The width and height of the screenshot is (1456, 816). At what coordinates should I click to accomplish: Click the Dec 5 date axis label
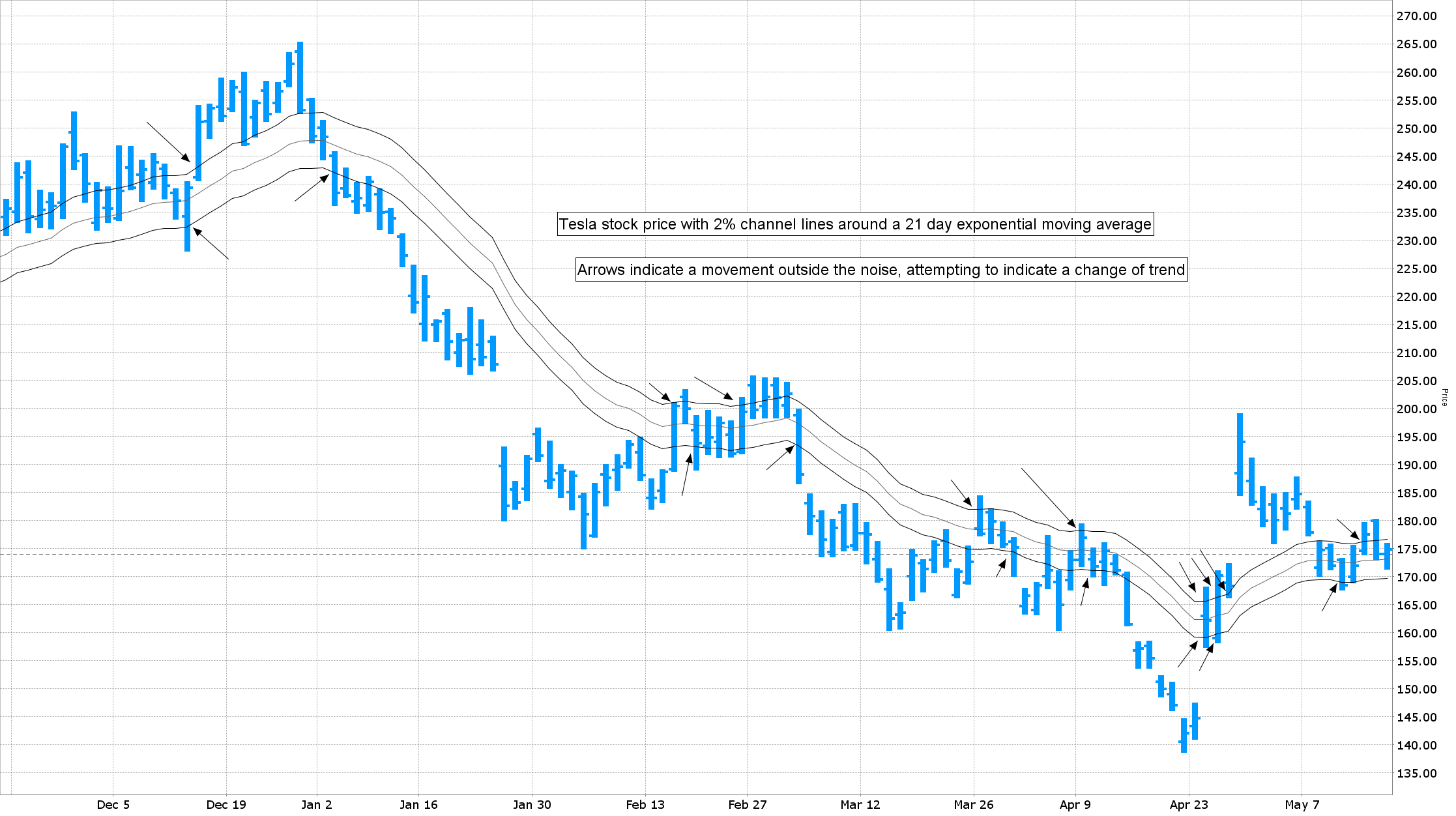click(x=113, y=804)
